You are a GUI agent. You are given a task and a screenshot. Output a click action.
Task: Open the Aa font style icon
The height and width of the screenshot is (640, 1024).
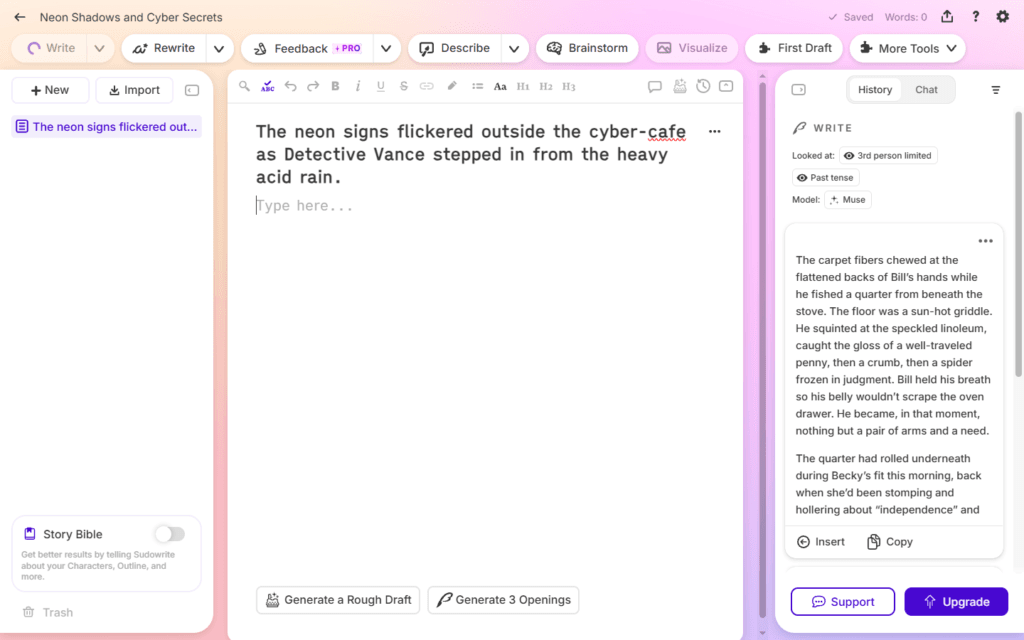click(x=500, y=86)
